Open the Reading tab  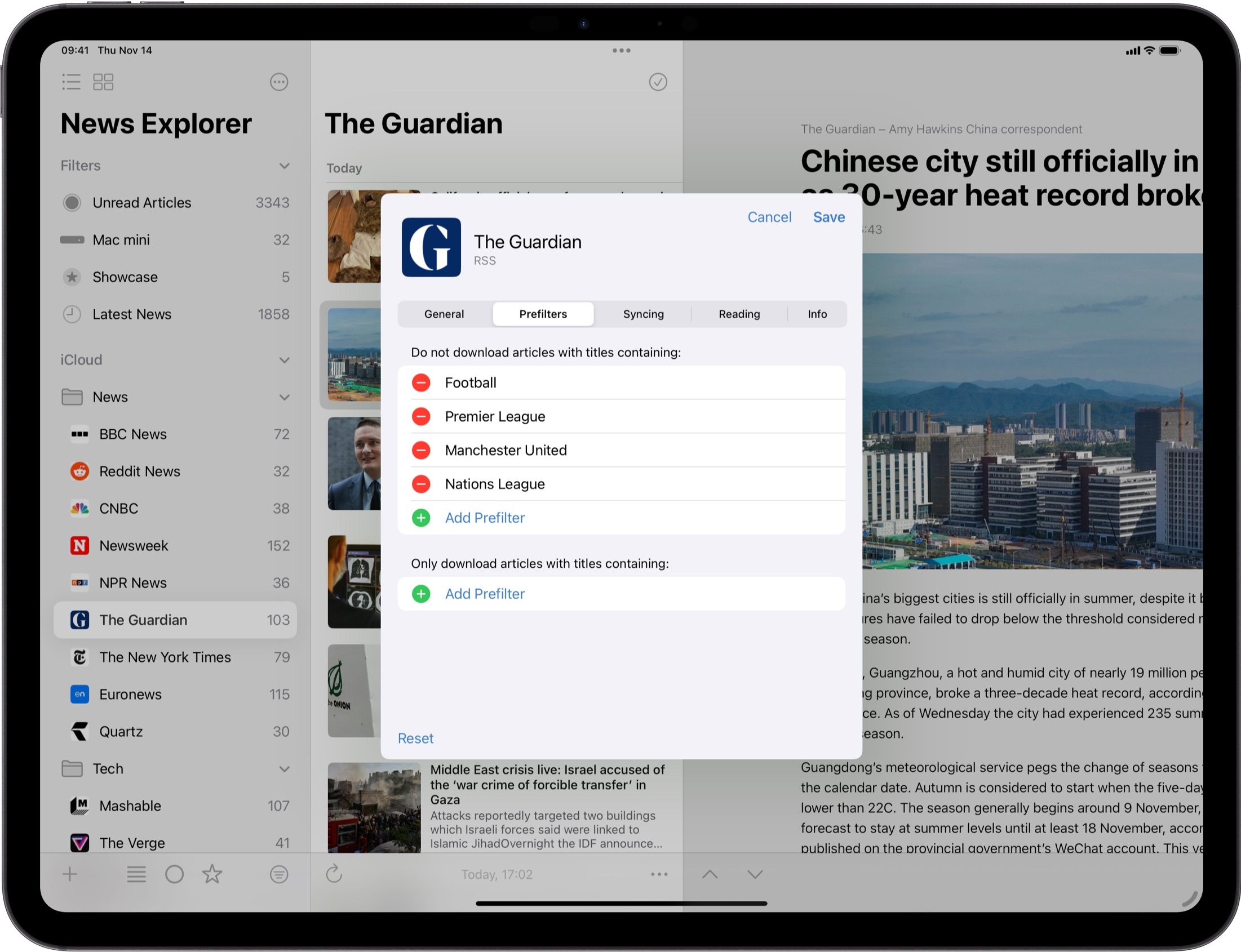tap(739, 314)
